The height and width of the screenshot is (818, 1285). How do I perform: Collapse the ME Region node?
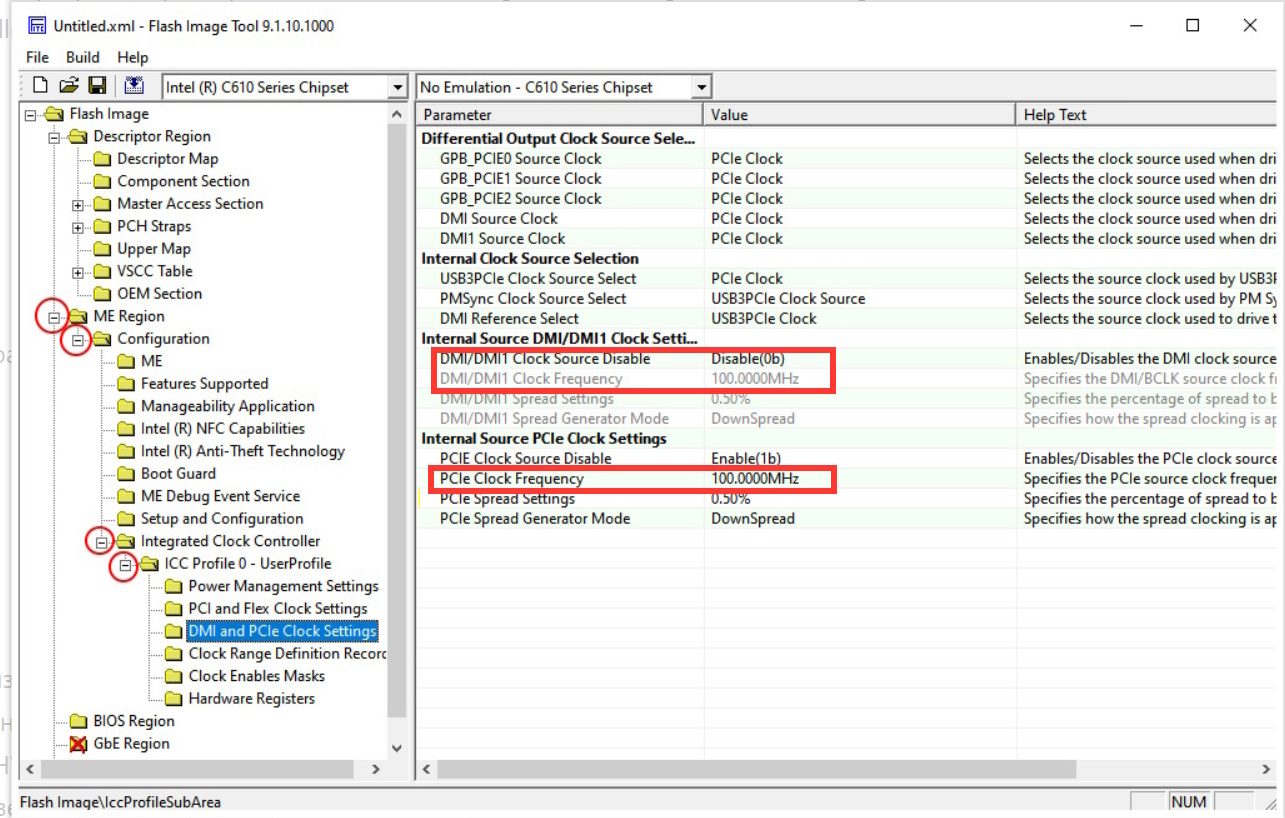[54, 317]
